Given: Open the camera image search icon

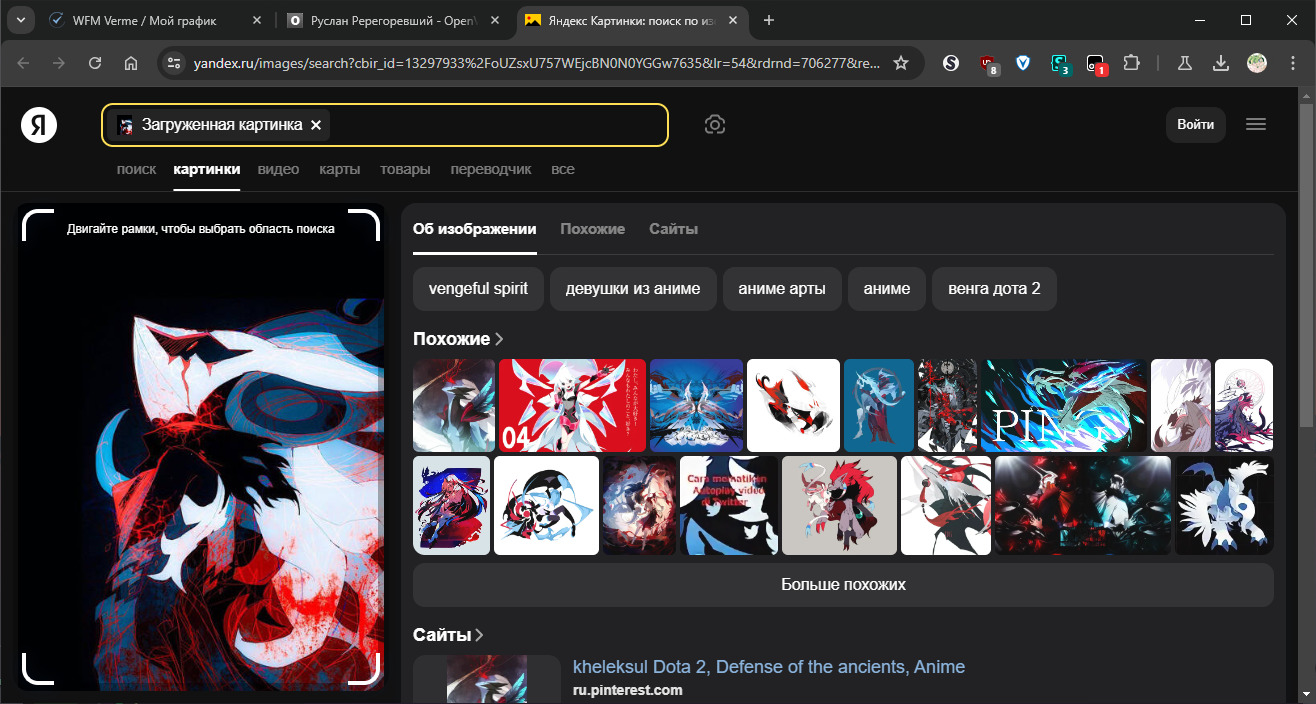Looking at the screenshot, I should point(714,125).
